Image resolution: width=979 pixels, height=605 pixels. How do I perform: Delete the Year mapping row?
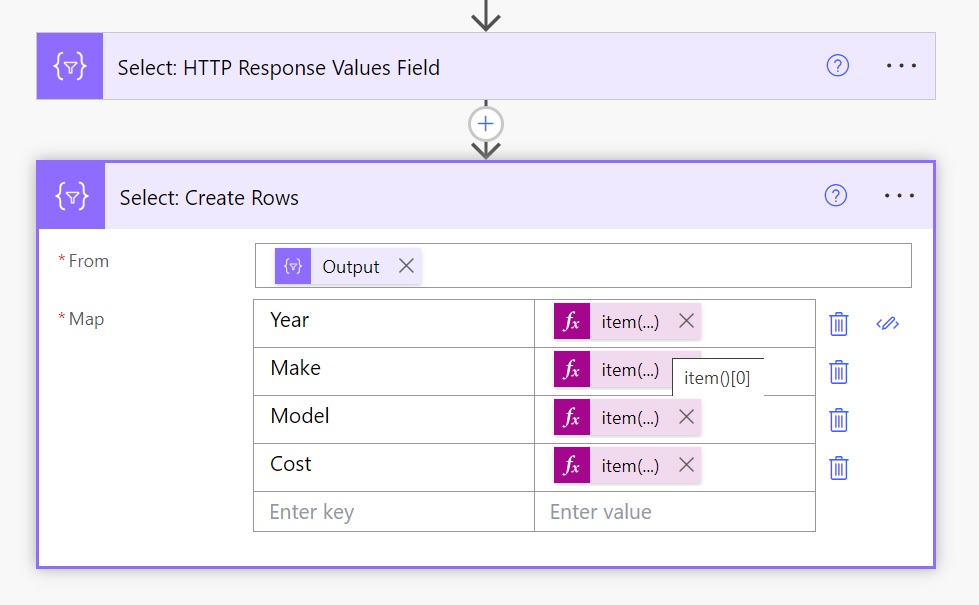pyautogui.click(x=838, y=321)
